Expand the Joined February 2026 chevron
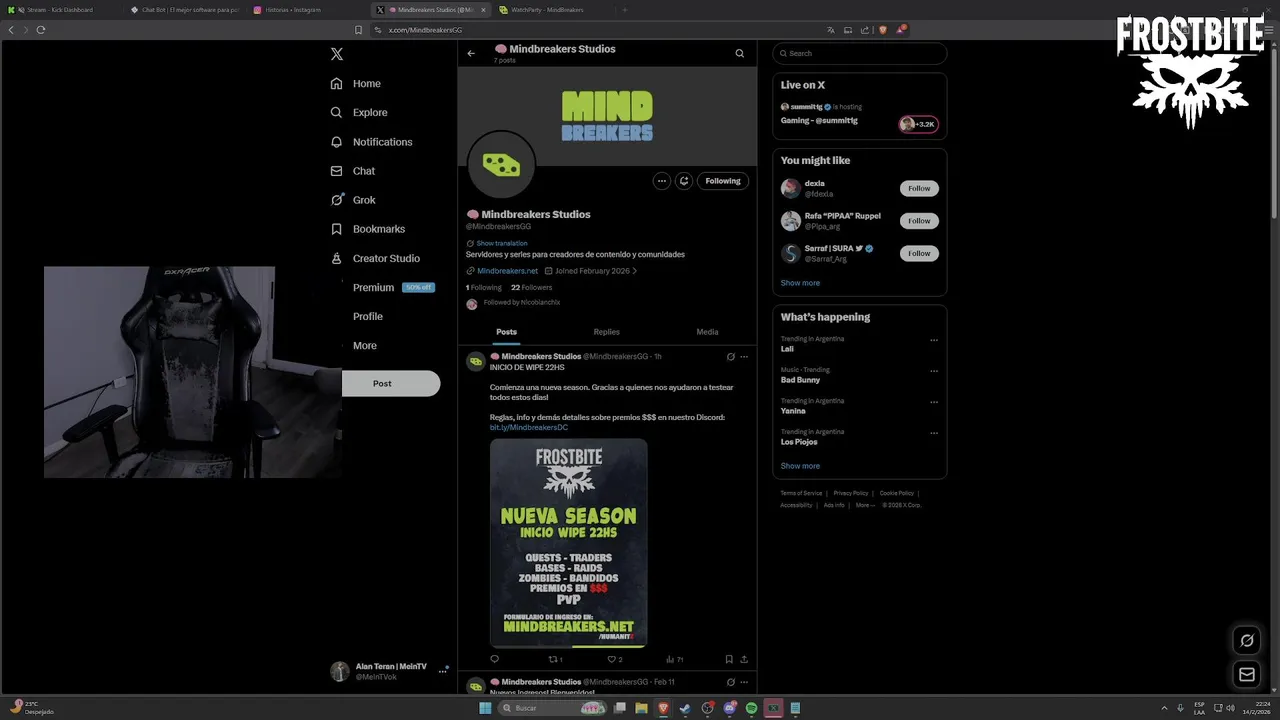 [x=634, y=271]
